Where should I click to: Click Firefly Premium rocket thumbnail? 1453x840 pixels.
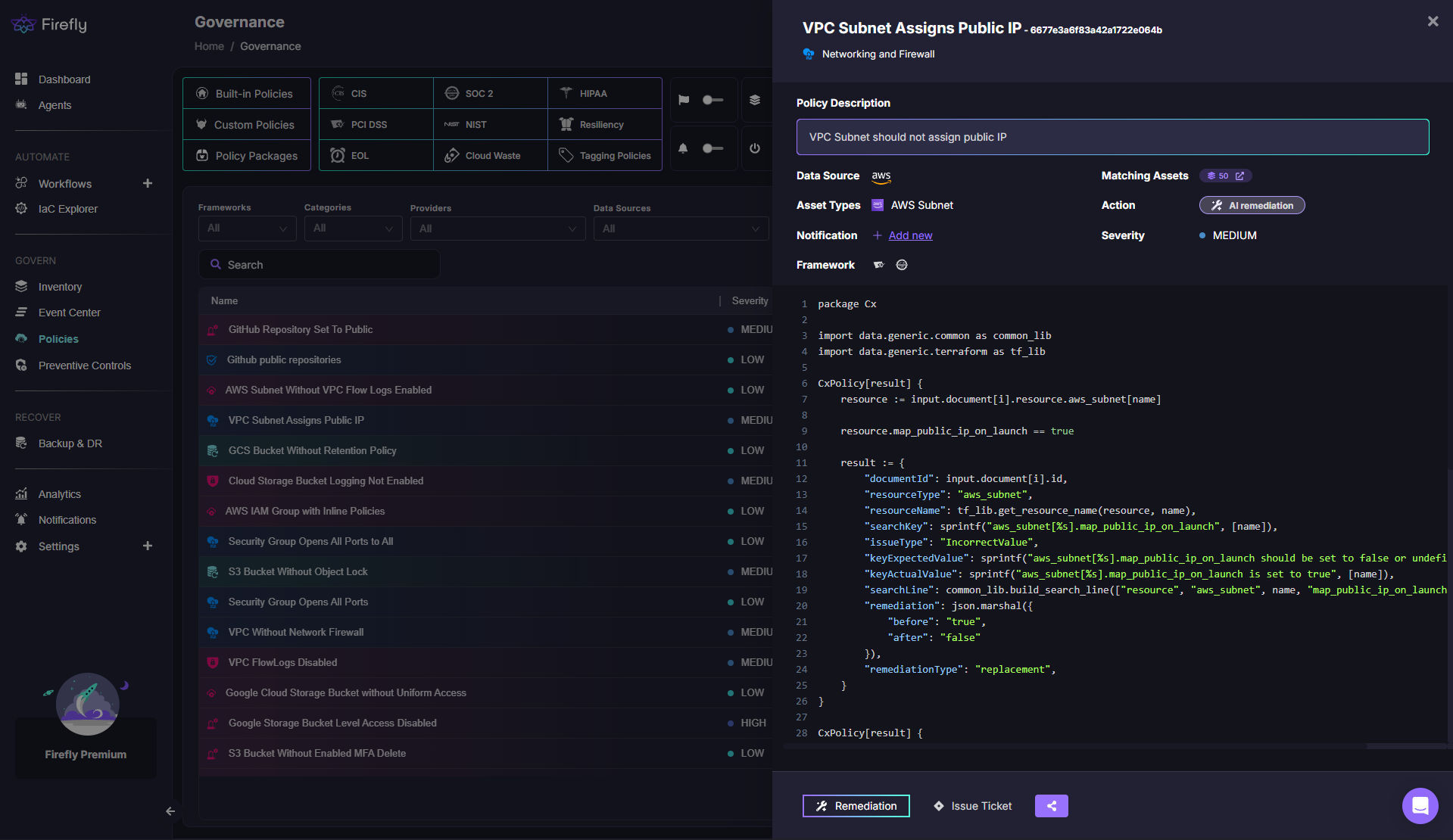[87, 705]
